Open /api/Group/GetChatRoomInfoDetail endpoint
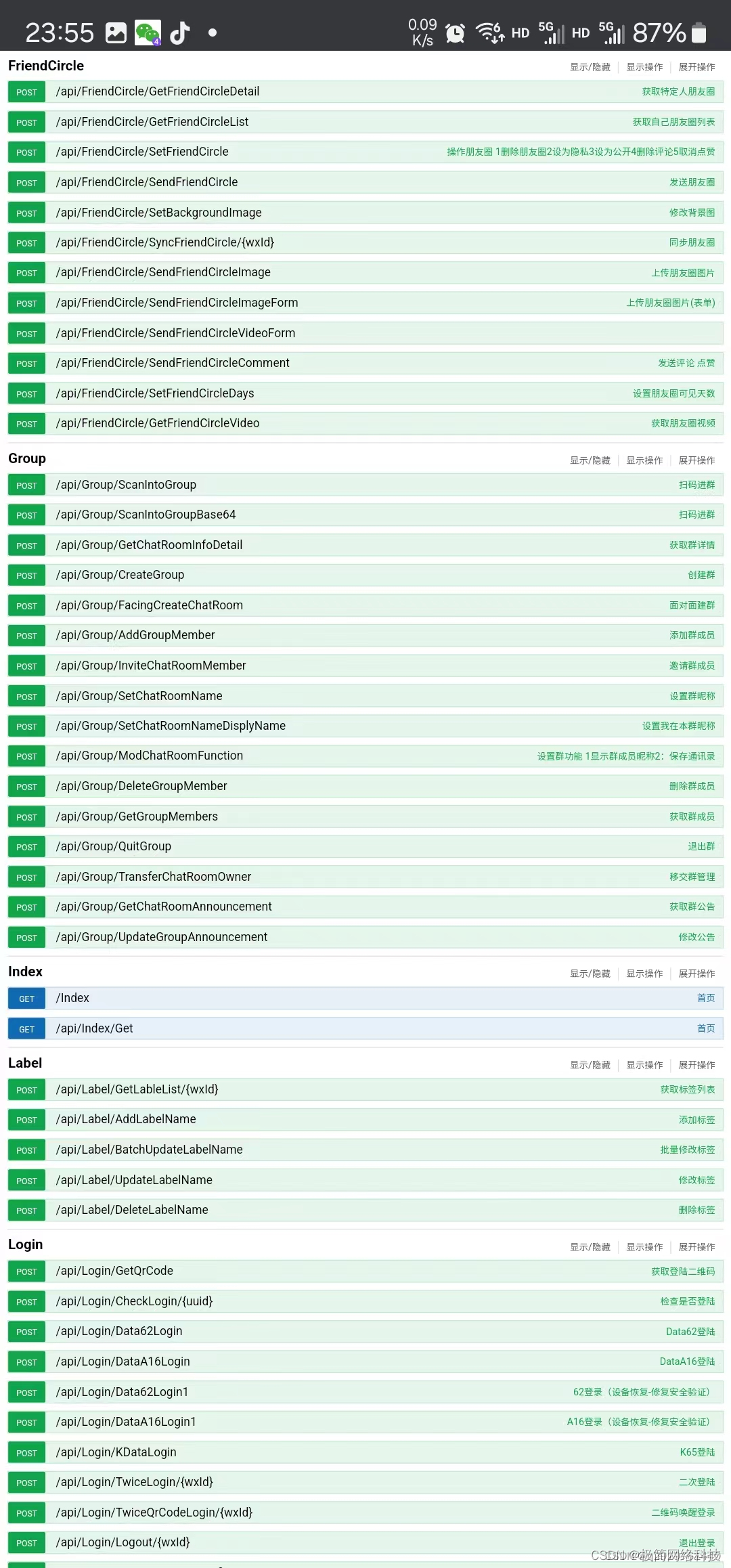Screen dimensions: 731x1568 tap(365, 545)
